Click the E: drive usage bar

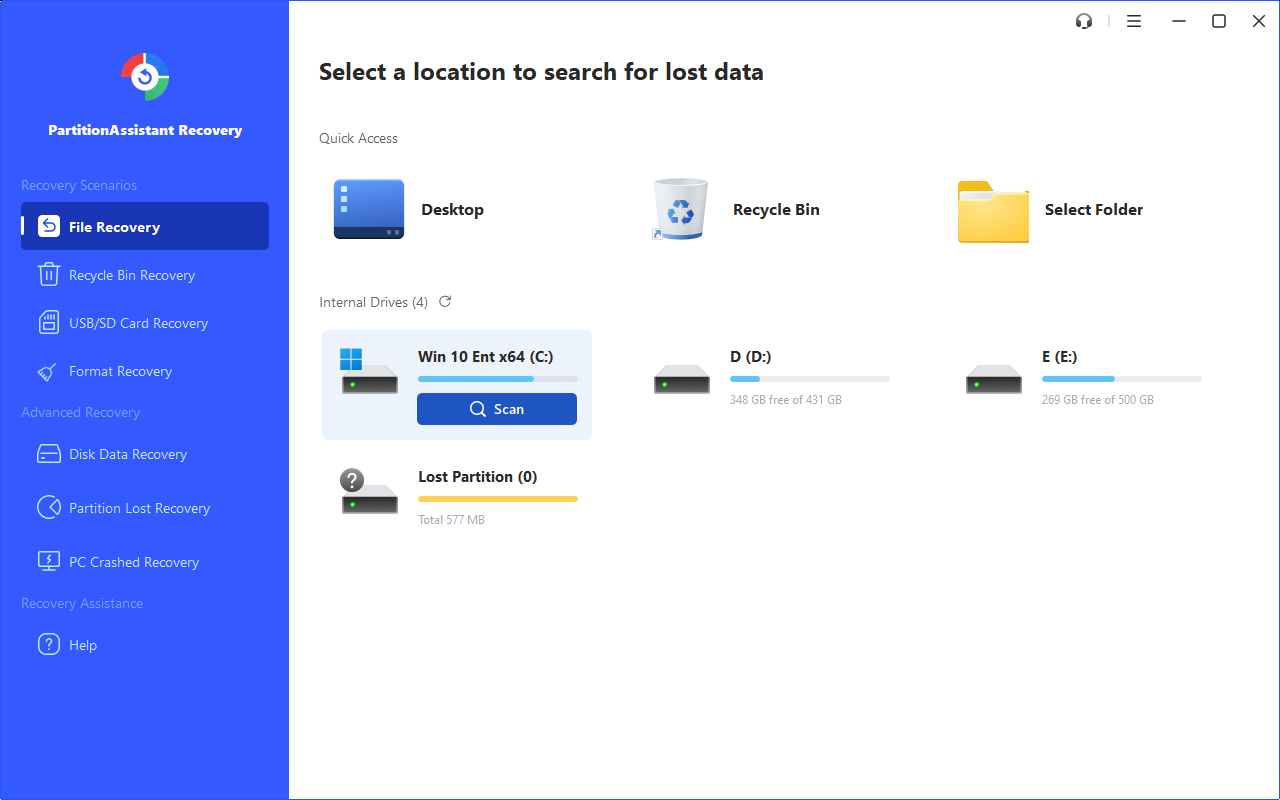pos(1122,379)
